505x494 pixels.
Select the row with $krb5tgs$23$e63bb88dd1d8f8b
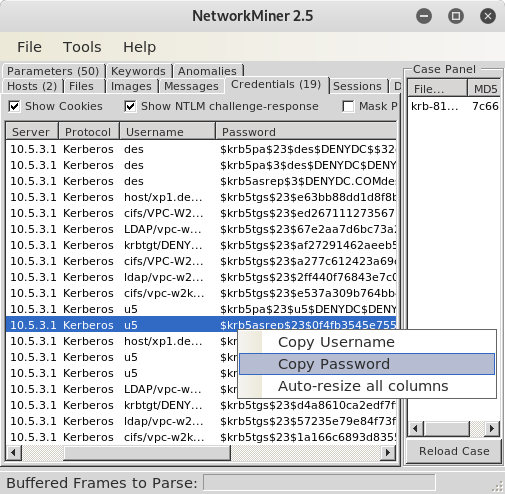click(201, 197)
